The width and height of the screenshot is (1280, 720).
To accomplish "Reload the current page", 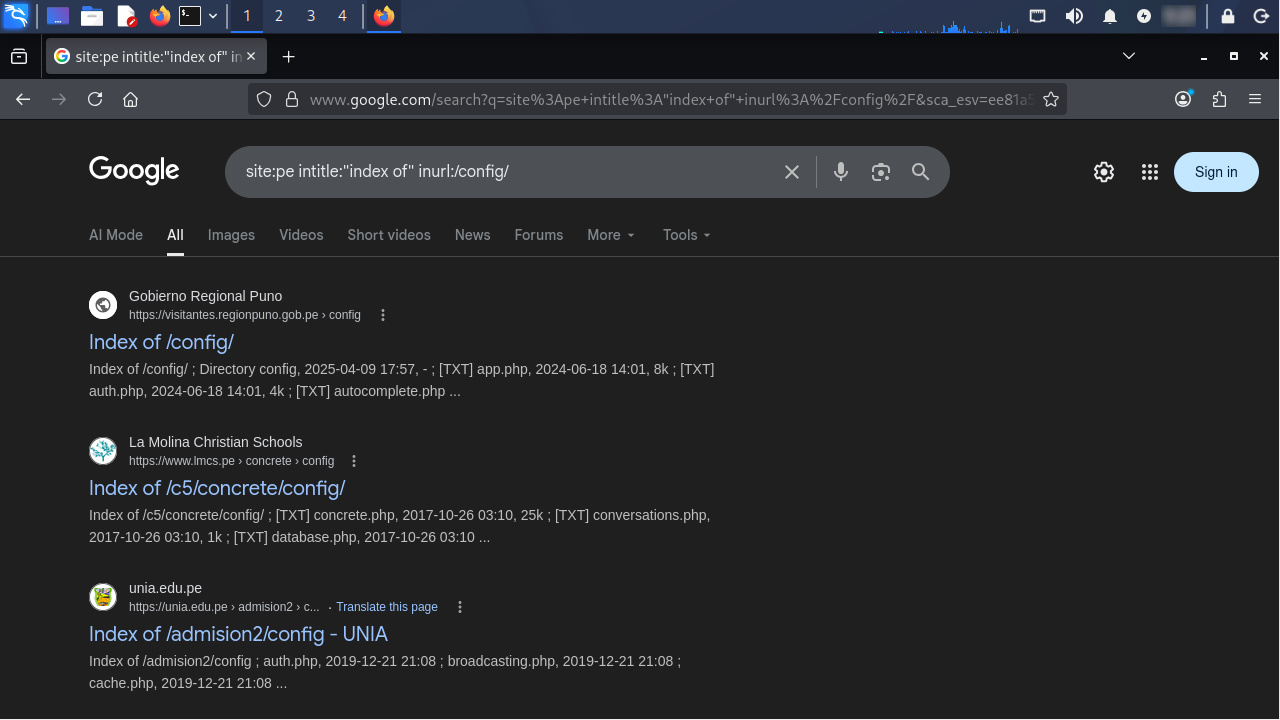I will point(95,99).
